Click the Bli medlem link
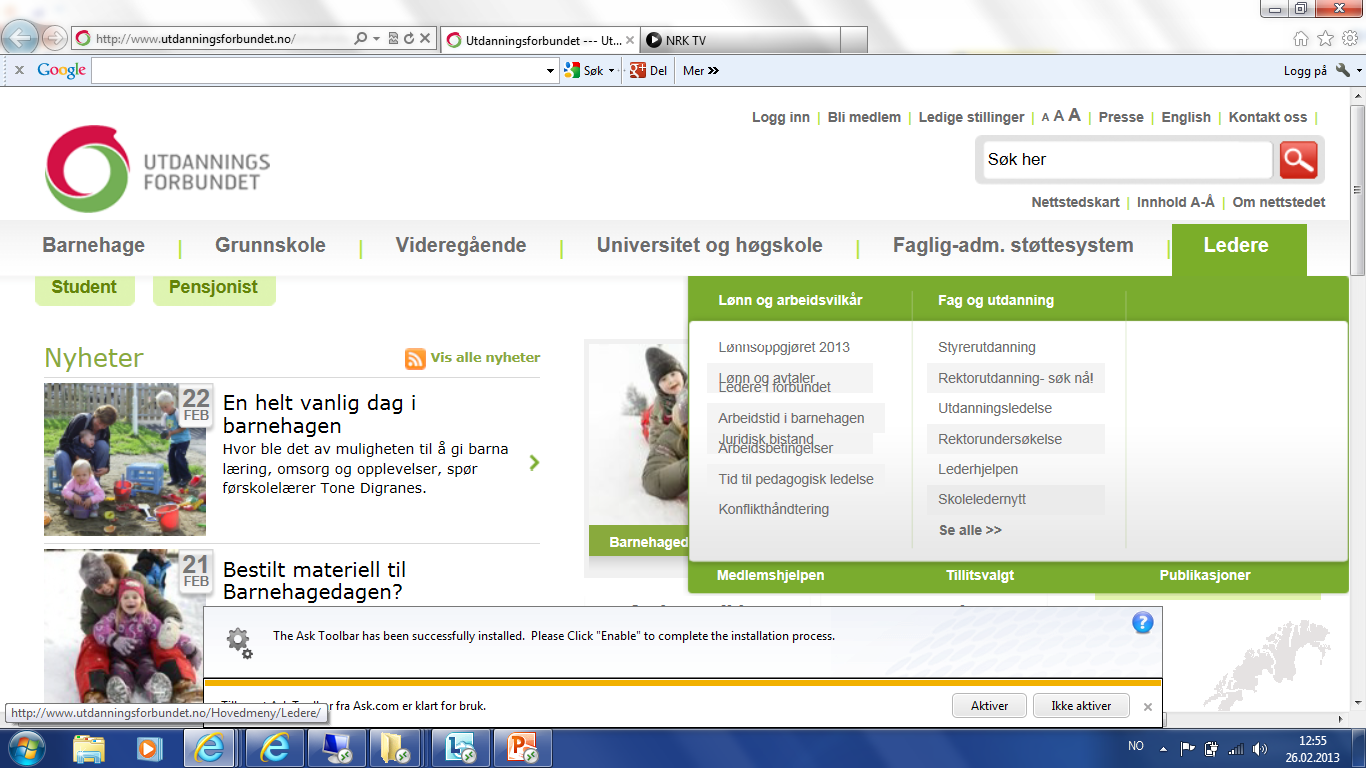The height and width of the screenshot is (768, 1366). point(864,117)
